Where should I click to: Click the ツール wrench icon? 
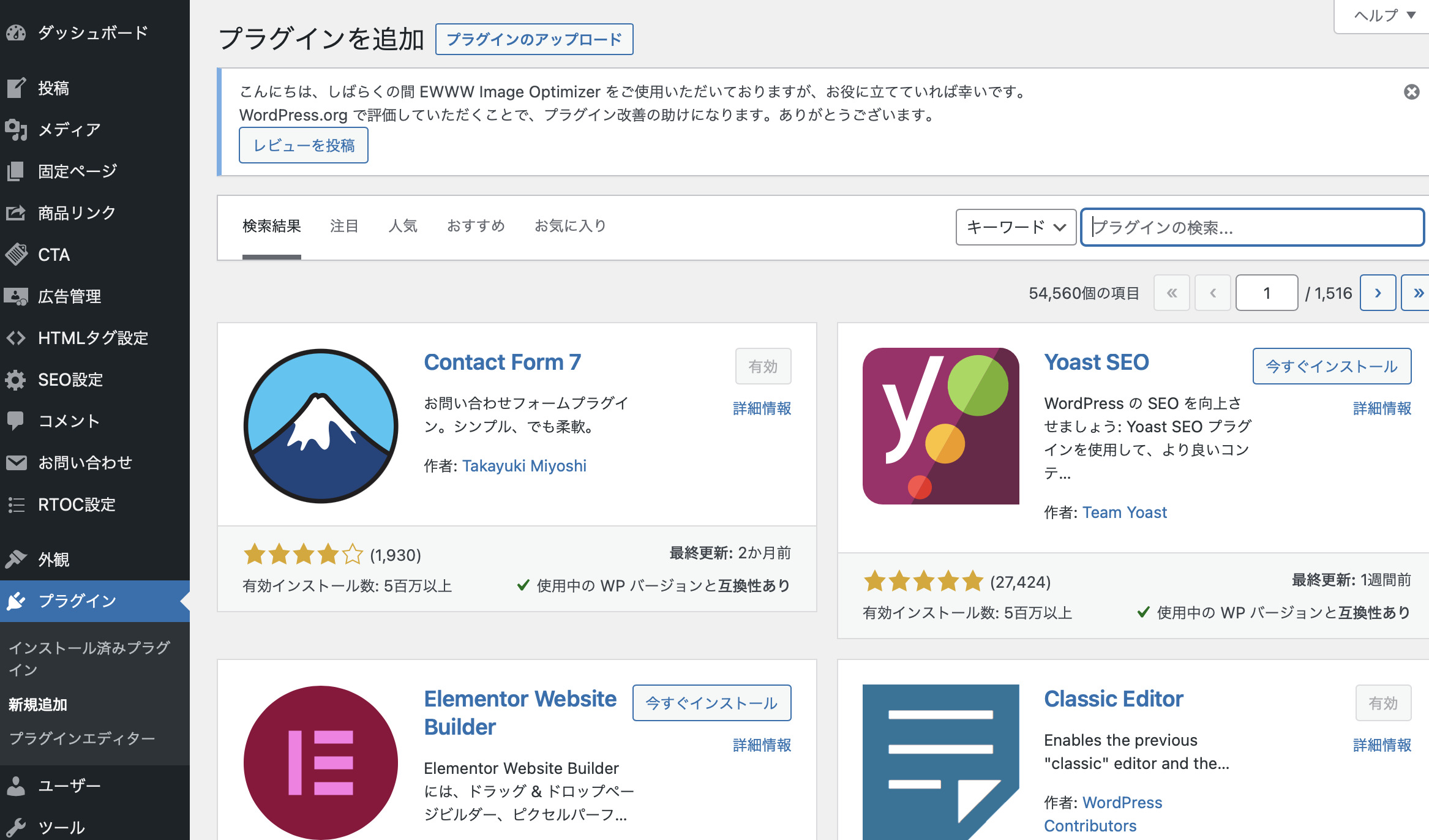point(16,827)
